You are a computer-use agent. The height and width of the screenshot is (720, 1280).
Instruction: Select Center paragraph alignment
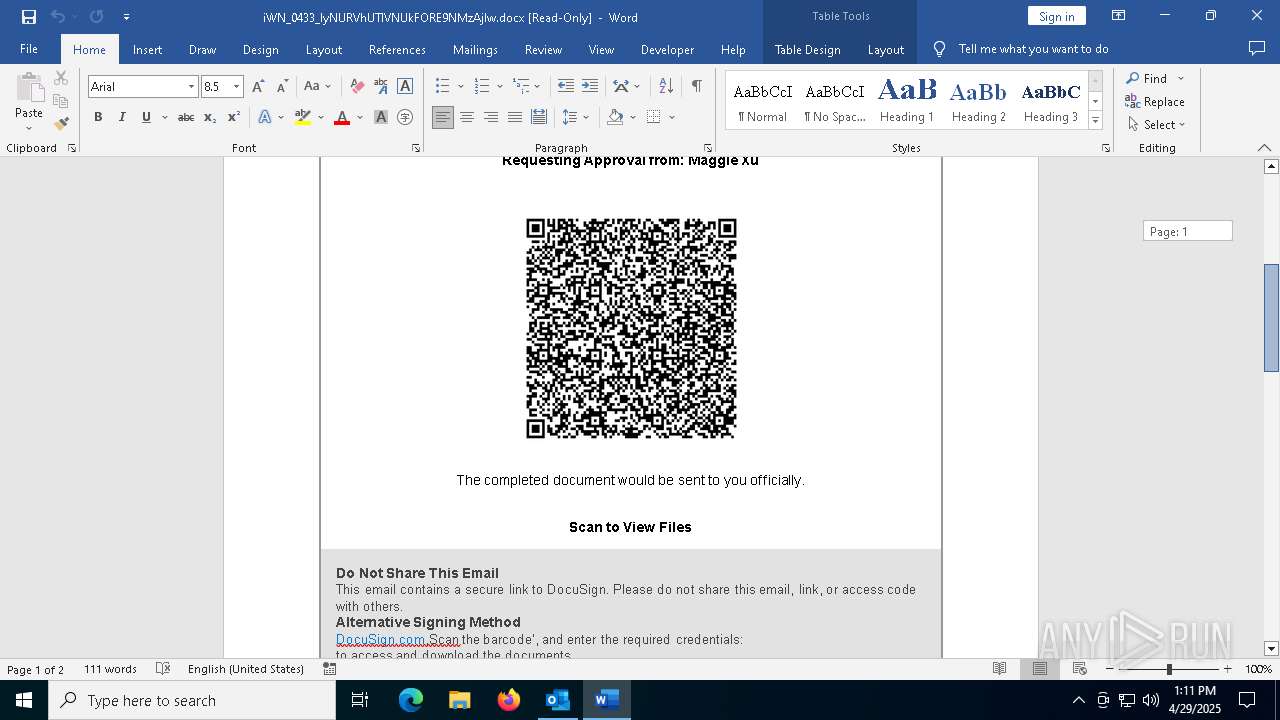coord(467,117)
